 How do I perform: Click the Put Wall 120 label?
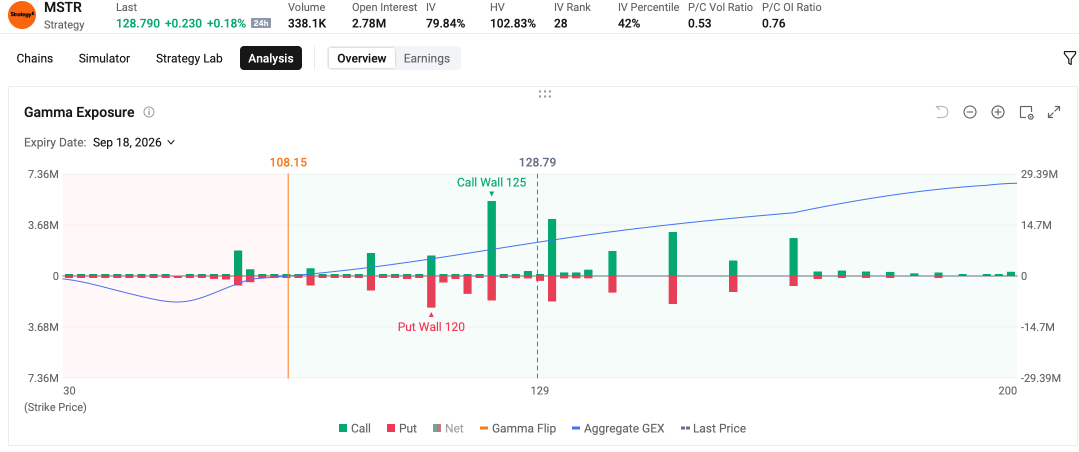click(431, 327)
